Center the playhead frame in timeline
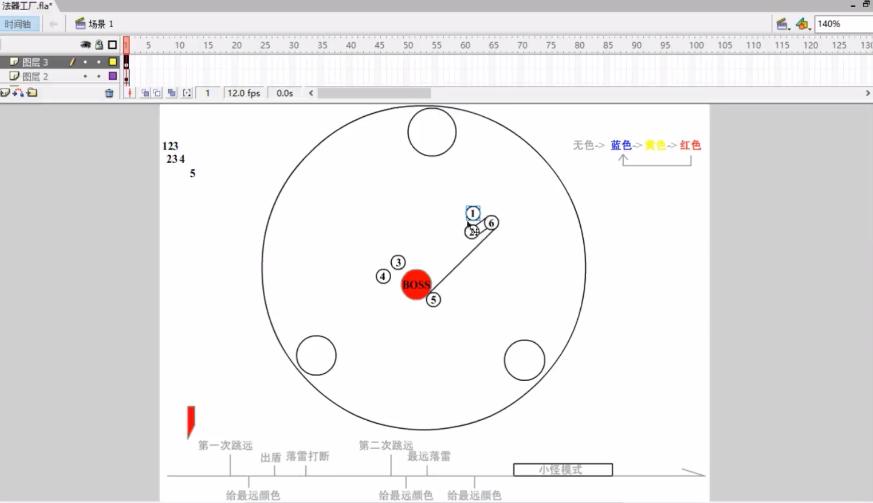The image size is (873, 503). [x=127, y=93]
